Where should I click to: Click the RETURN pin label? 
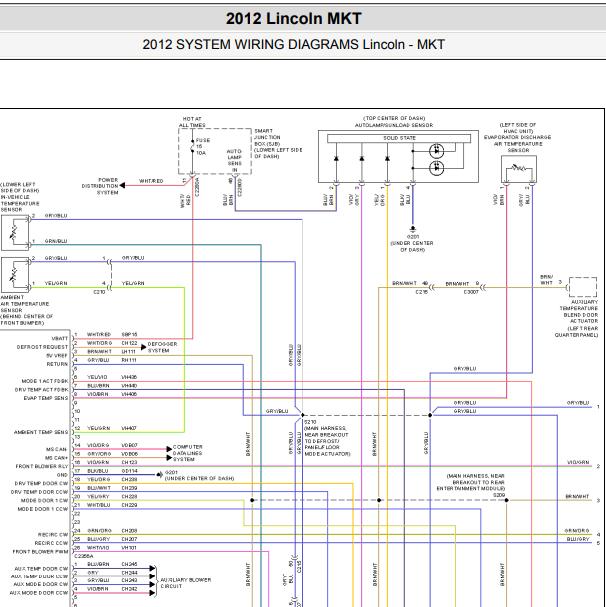pyautogui.click(x=57, y=364)
